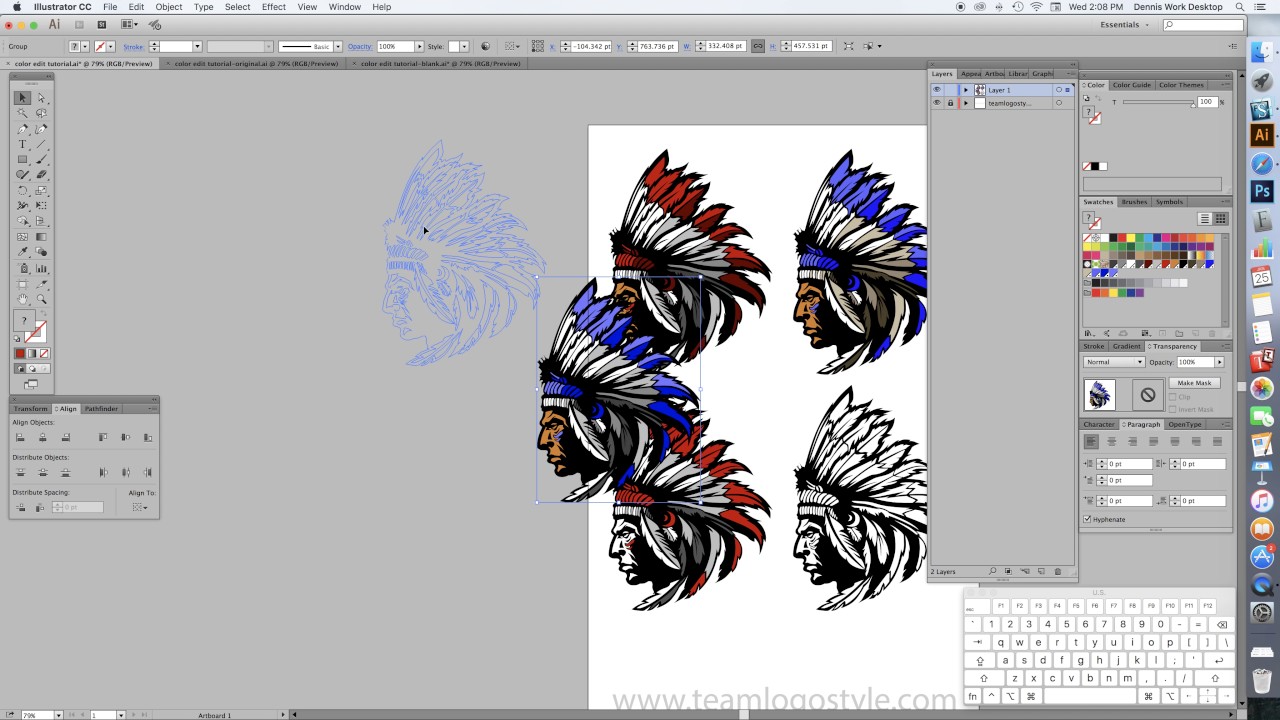Select the Gradient tool

pyautogui.click(x=41, y=237)
